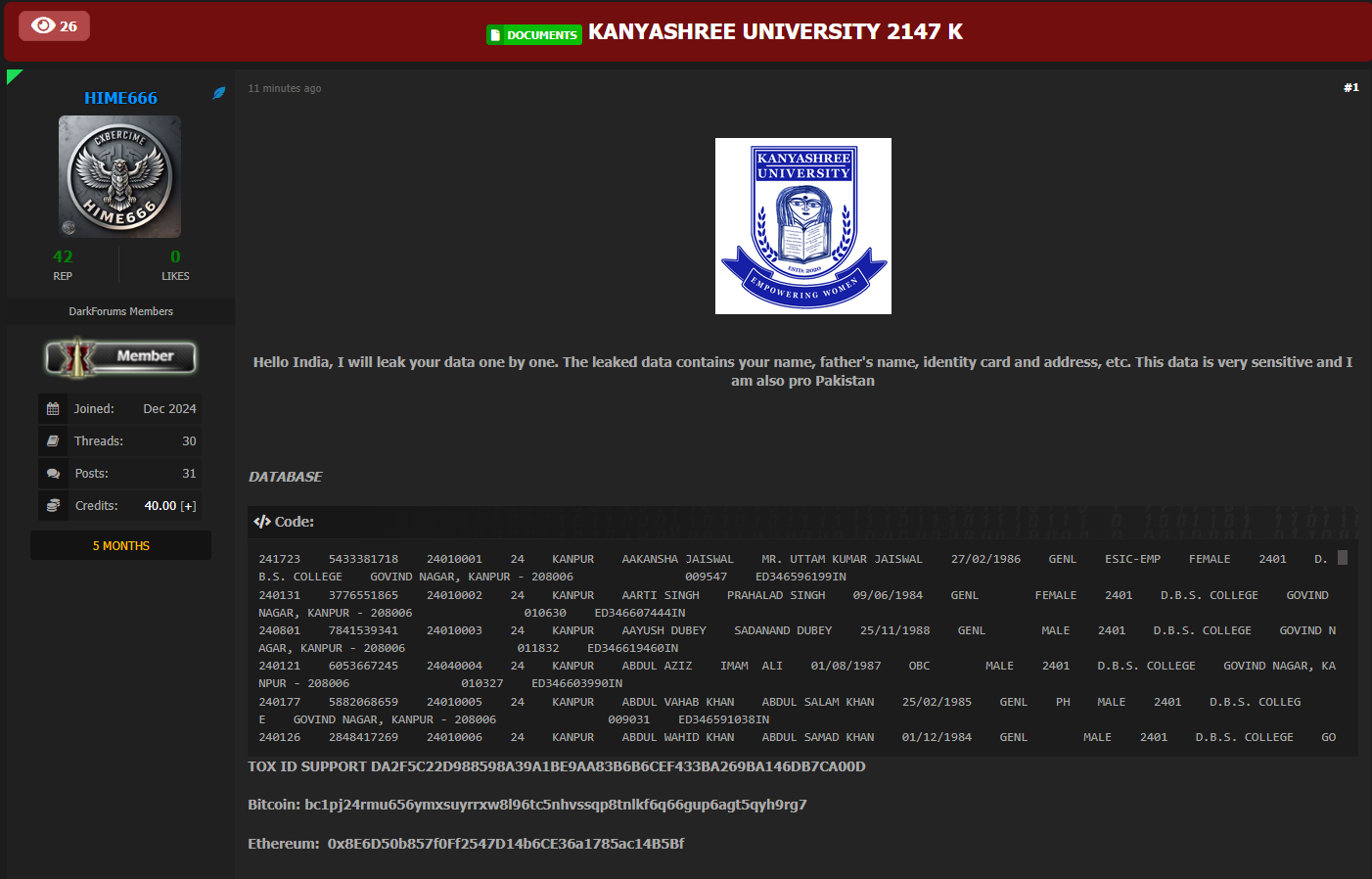Click the code row starting with 240121
The height and width of the screenshot is (879, 1372).
797,674
